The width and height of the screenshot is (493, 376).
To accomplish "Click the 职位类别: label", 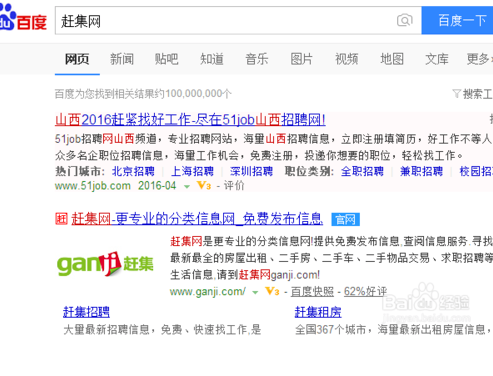I will [x=309, y=171].
